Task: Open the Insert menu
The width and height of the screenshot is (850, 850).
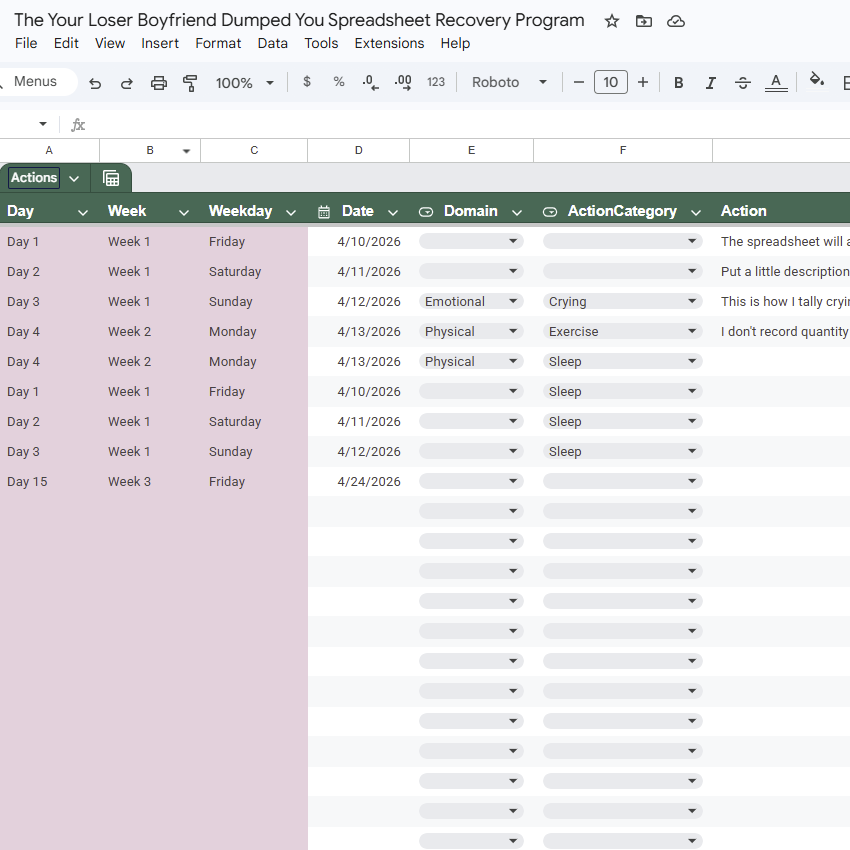Action: coord(160,43)
